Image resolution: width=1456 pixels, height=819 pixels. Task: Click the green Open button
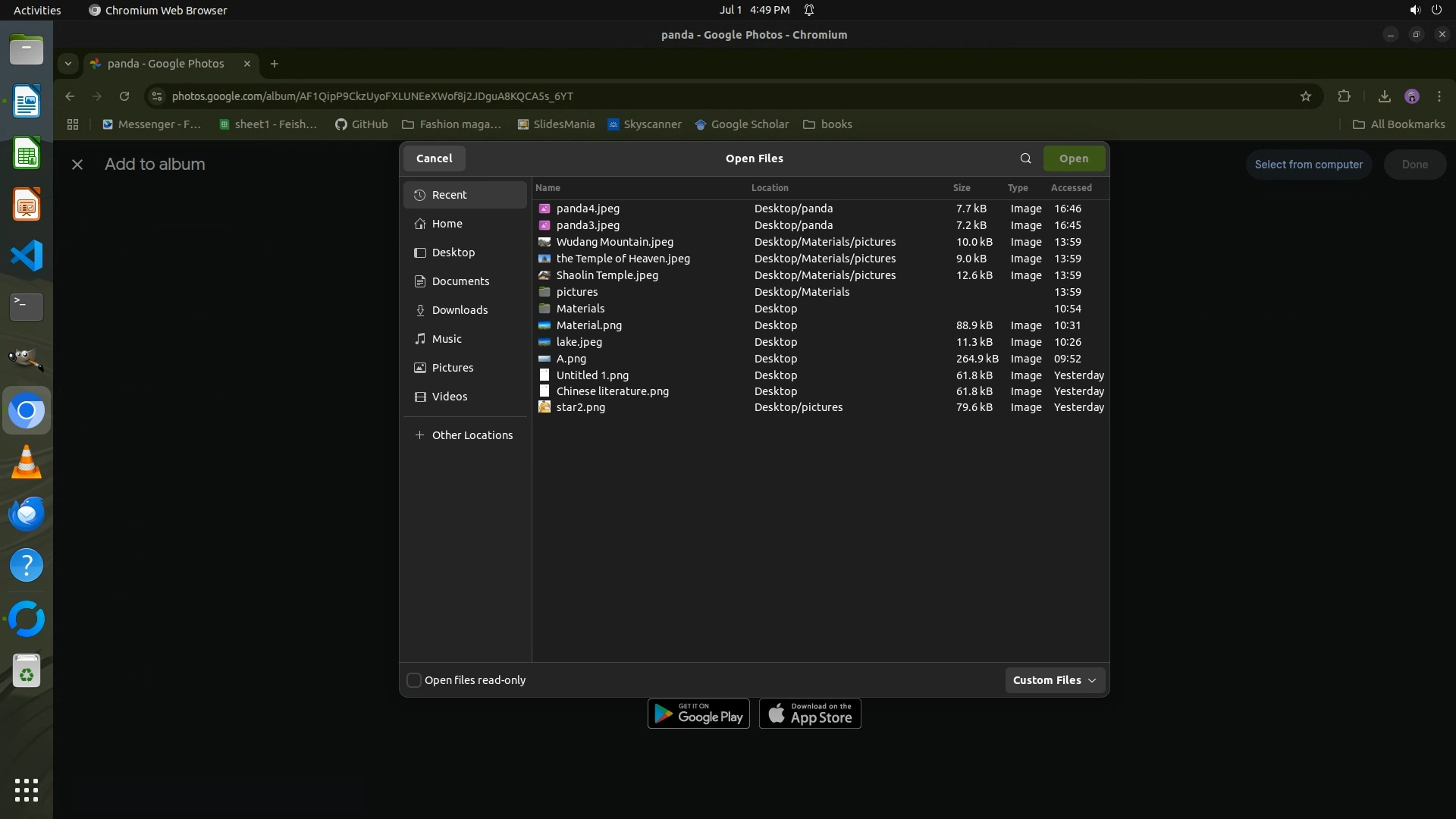[x=1073, y=158]
